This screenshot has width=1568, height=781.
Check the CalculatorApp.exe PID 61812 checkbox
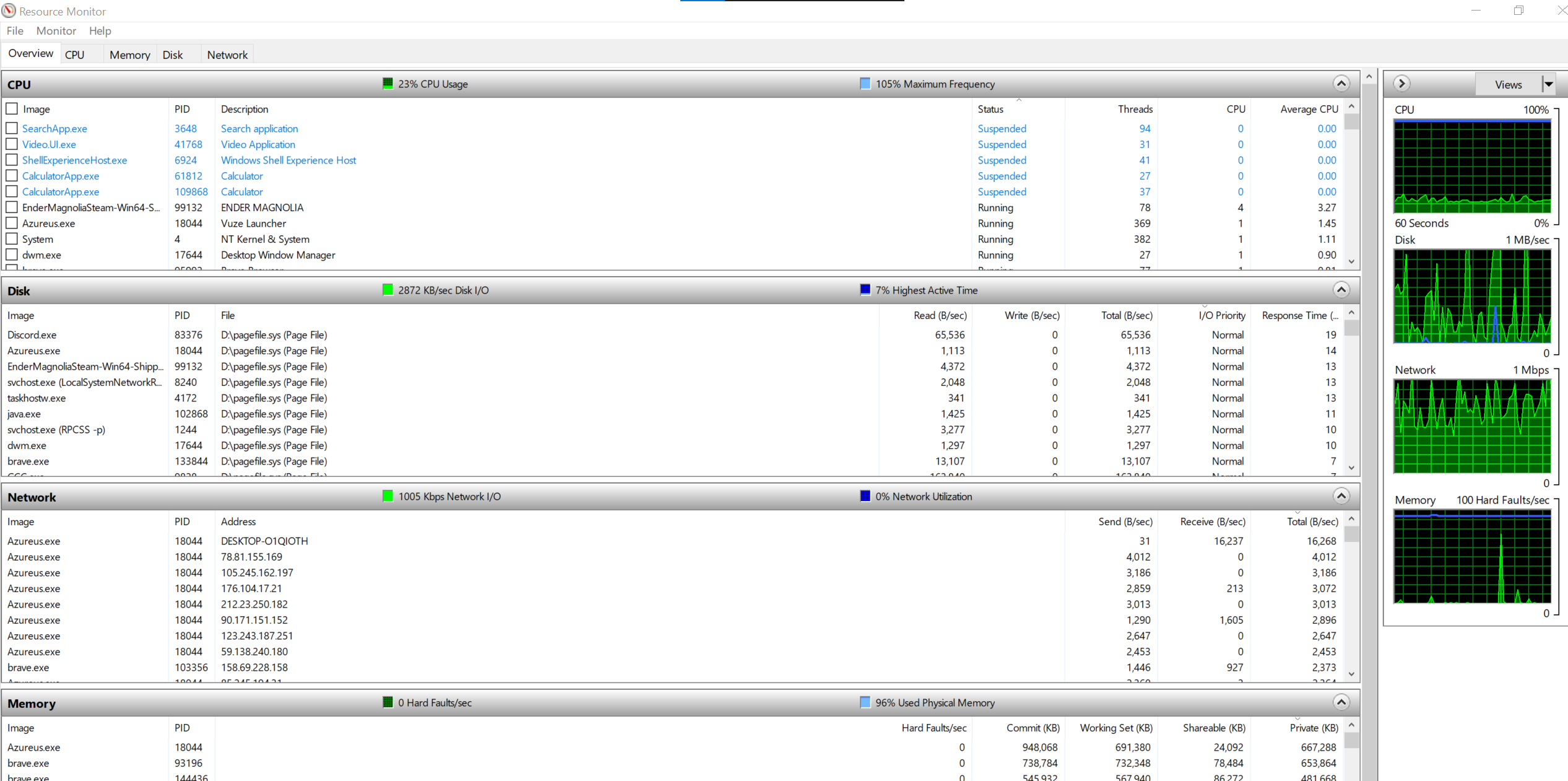pyautogui.click(x=12, y=176)
